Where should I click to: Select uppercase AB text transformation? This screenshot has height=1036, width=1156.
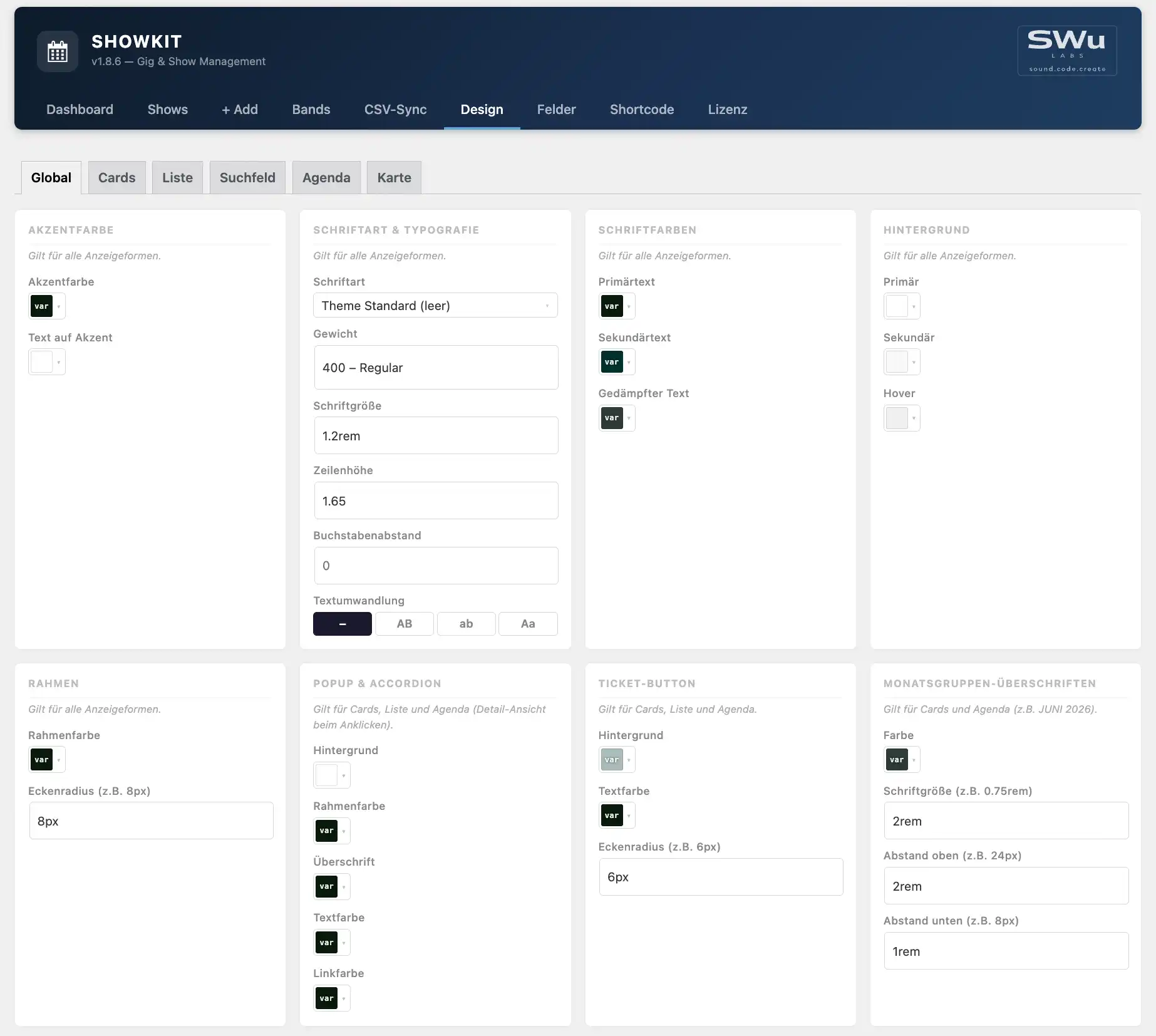(x=405, y=624)
